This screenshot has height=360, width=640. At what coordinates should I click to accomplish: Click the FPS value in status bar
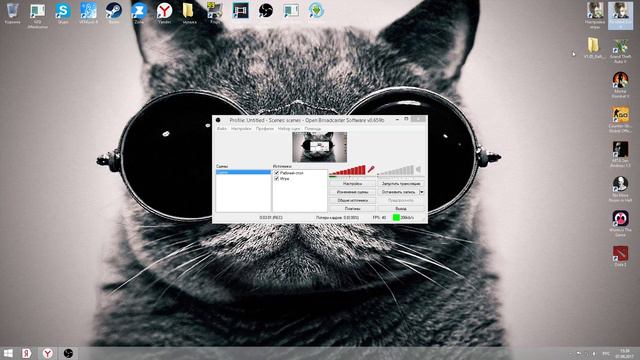tap(379, 218)
